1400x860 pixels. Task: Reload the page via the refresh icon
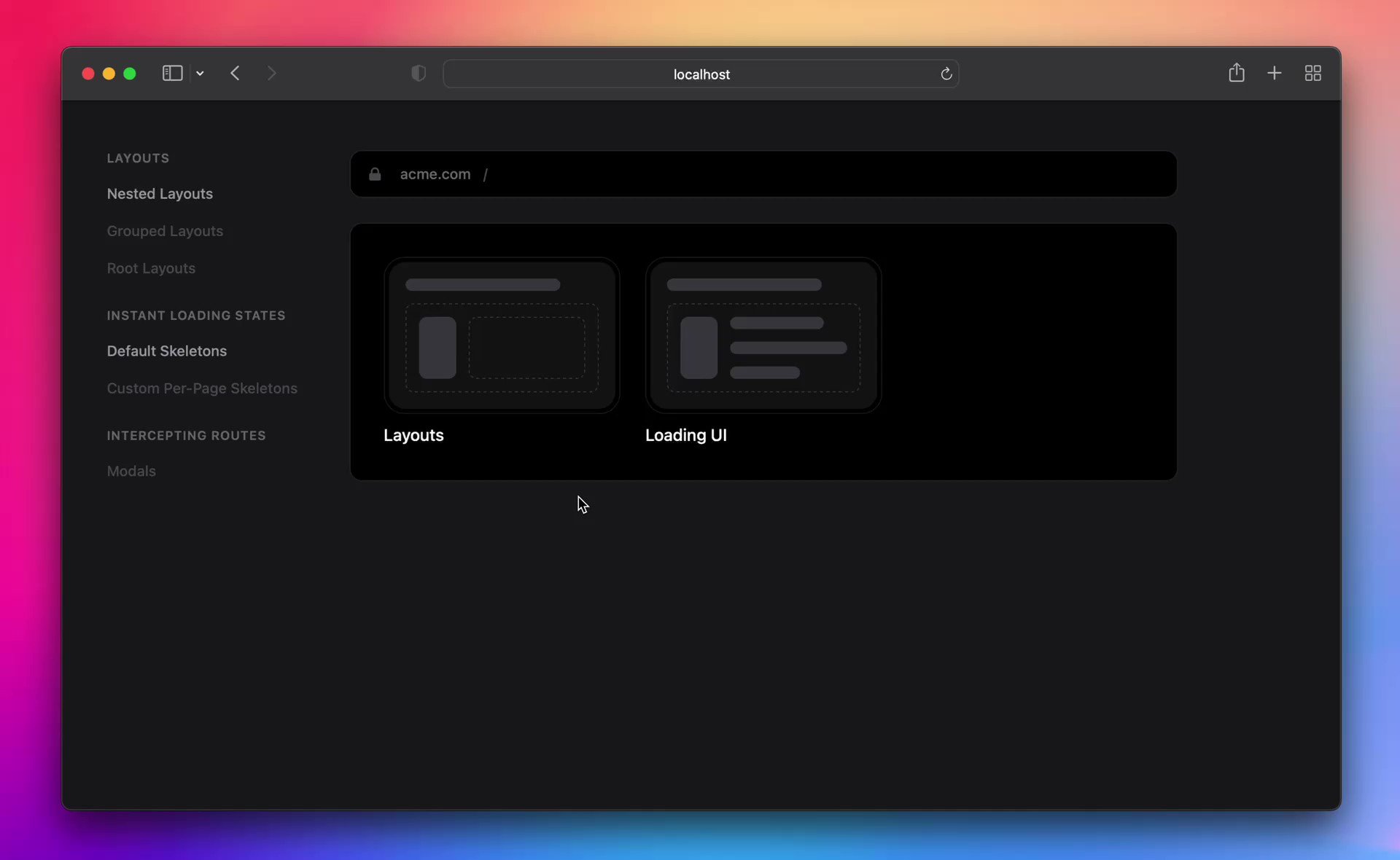pyautogui.click(x=946, y=74)
